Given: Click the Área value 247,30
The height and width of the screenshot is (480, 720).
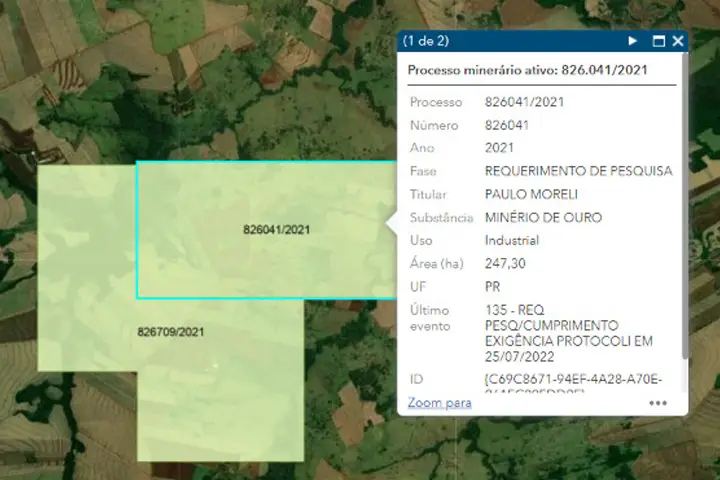Looking at the screenshot, I should [505, 264].
